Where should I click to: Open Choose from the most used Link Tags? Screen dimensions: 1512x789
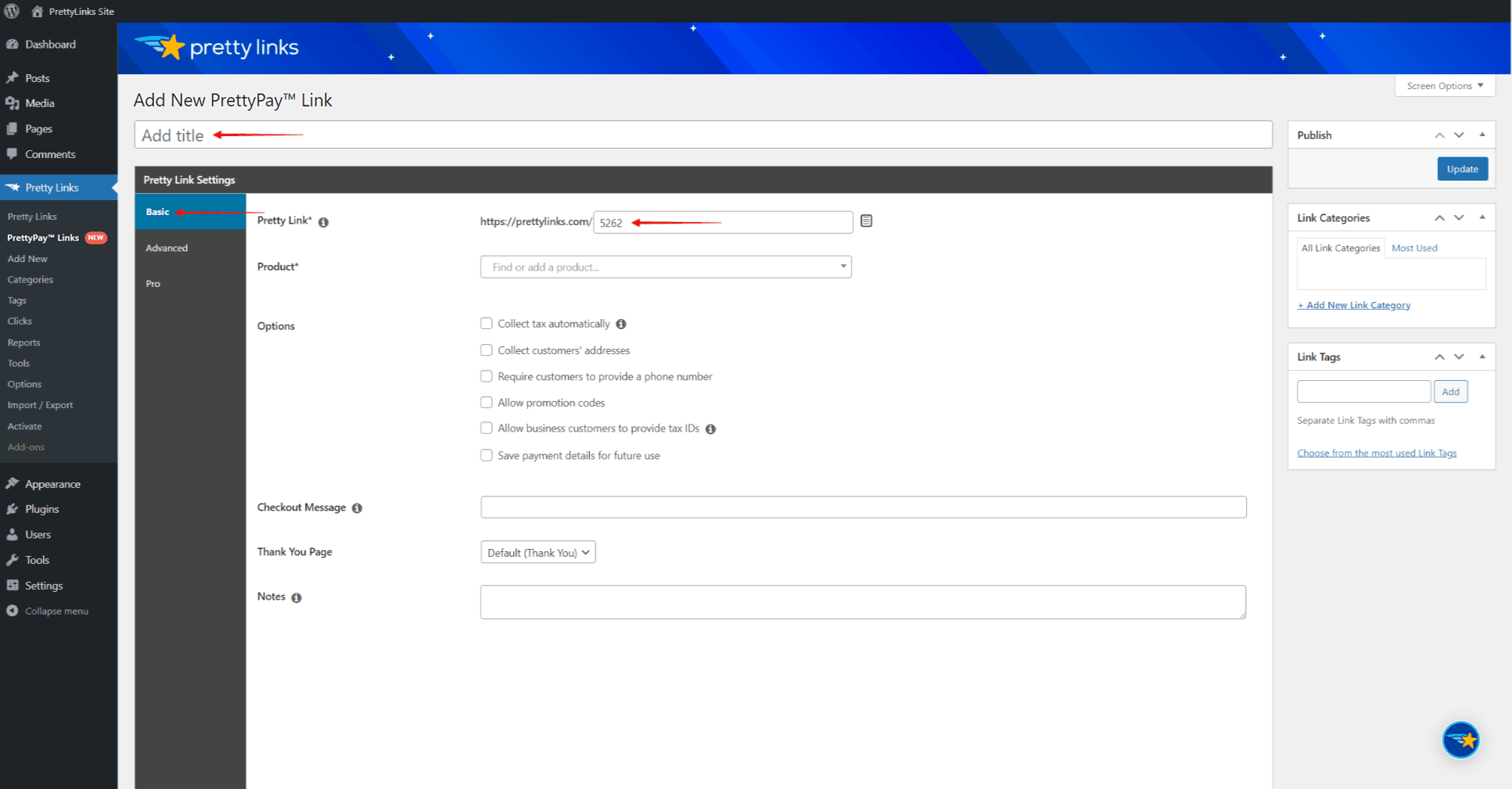tap(1377, 452)
